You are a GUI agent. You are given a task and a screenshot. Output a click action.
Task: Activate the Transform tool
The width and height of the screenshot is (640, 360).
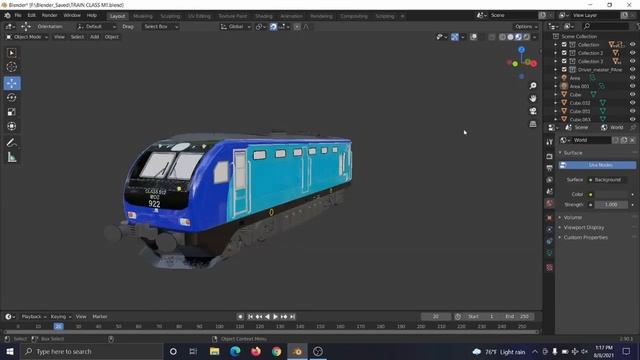click(11, 126)
